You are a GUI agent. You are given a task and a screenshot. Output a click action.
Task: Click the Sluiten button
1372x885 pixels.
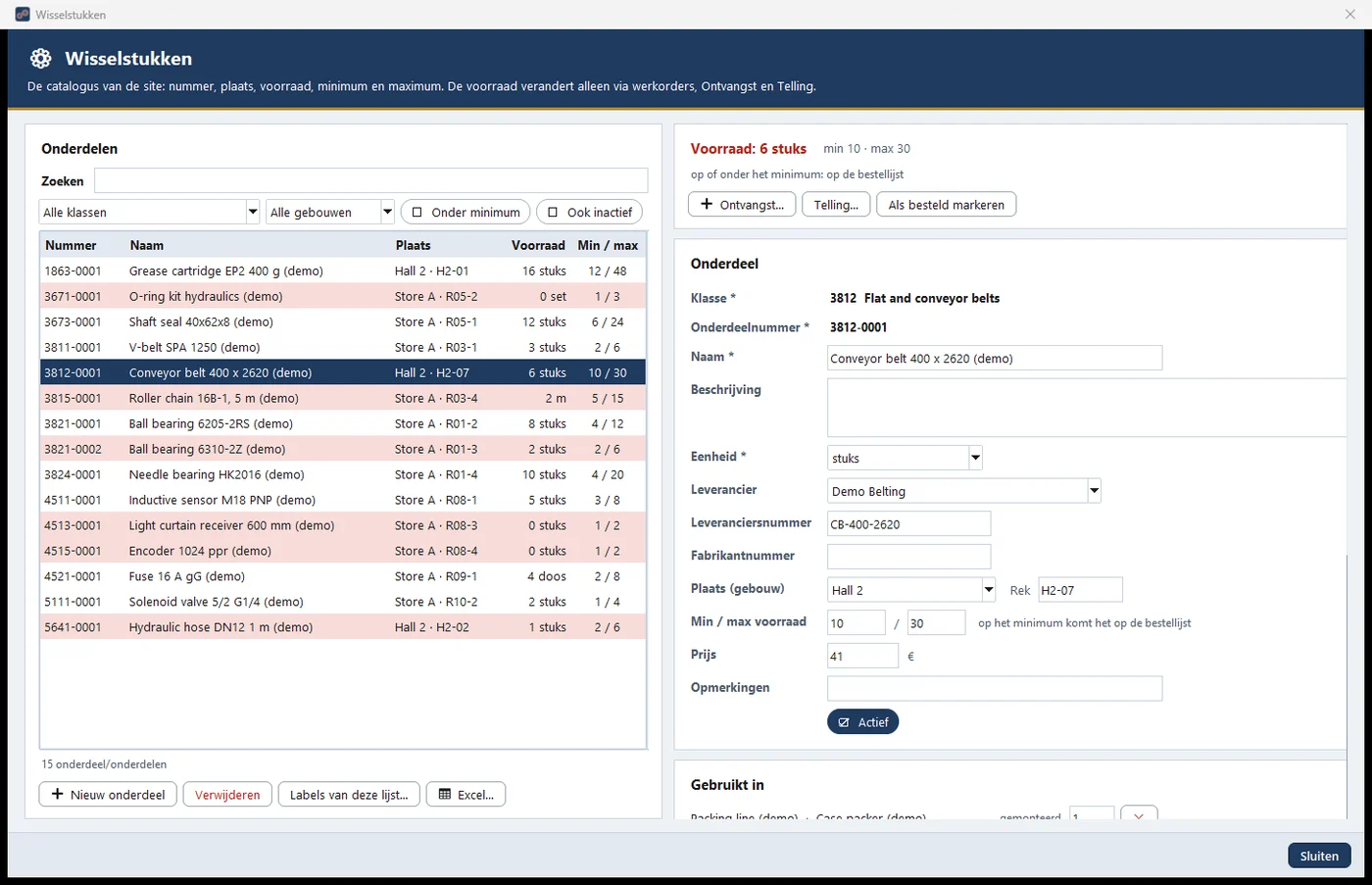1319,856
